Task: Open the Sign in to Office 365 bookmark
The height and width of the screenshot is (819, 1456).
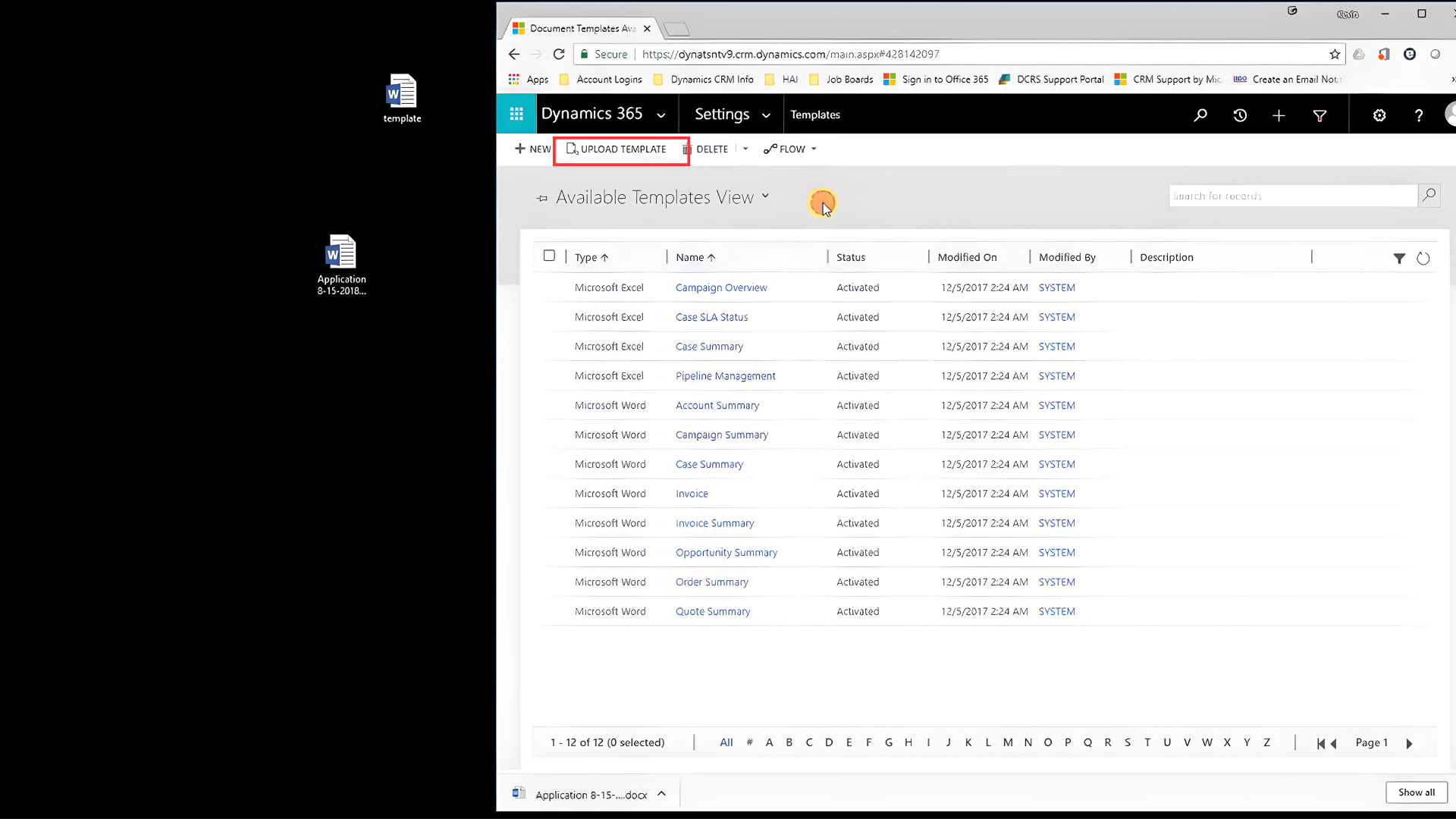Action: click(937, 79)
